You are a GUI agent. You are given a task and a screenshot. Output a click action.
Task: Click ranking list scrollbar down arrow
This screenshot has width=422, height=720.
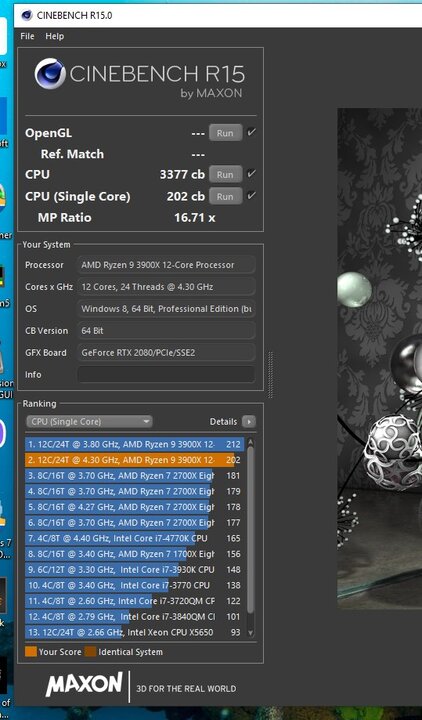250,633
